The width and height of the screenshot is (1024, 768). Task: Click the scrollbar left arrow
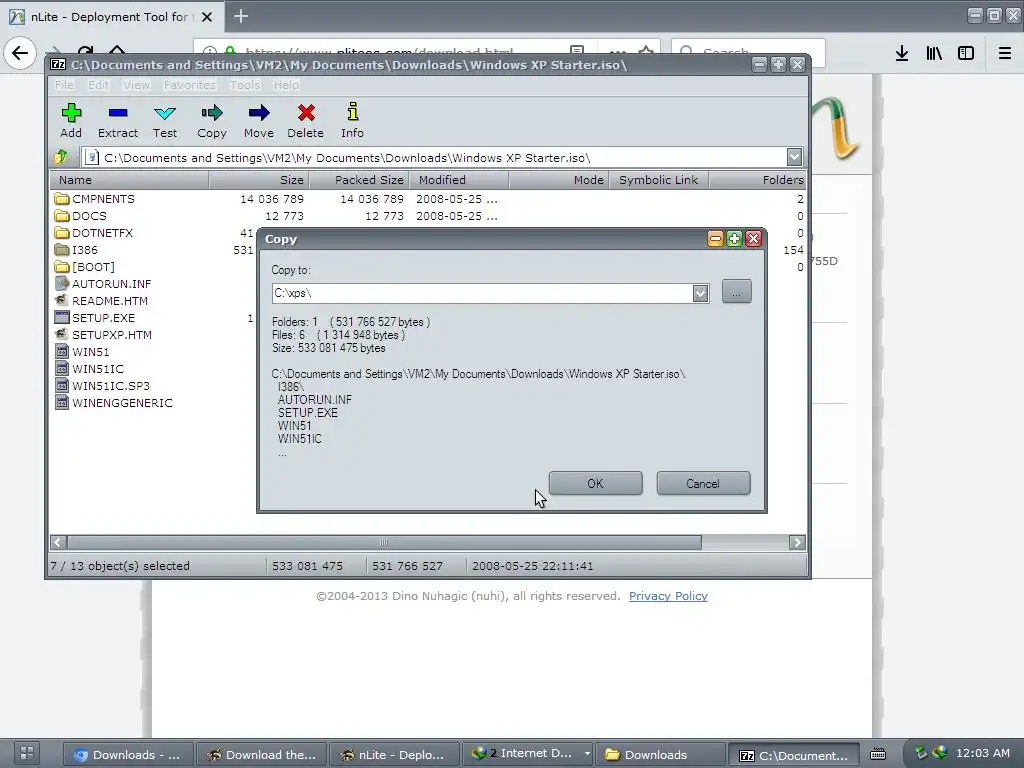point(57,543)
